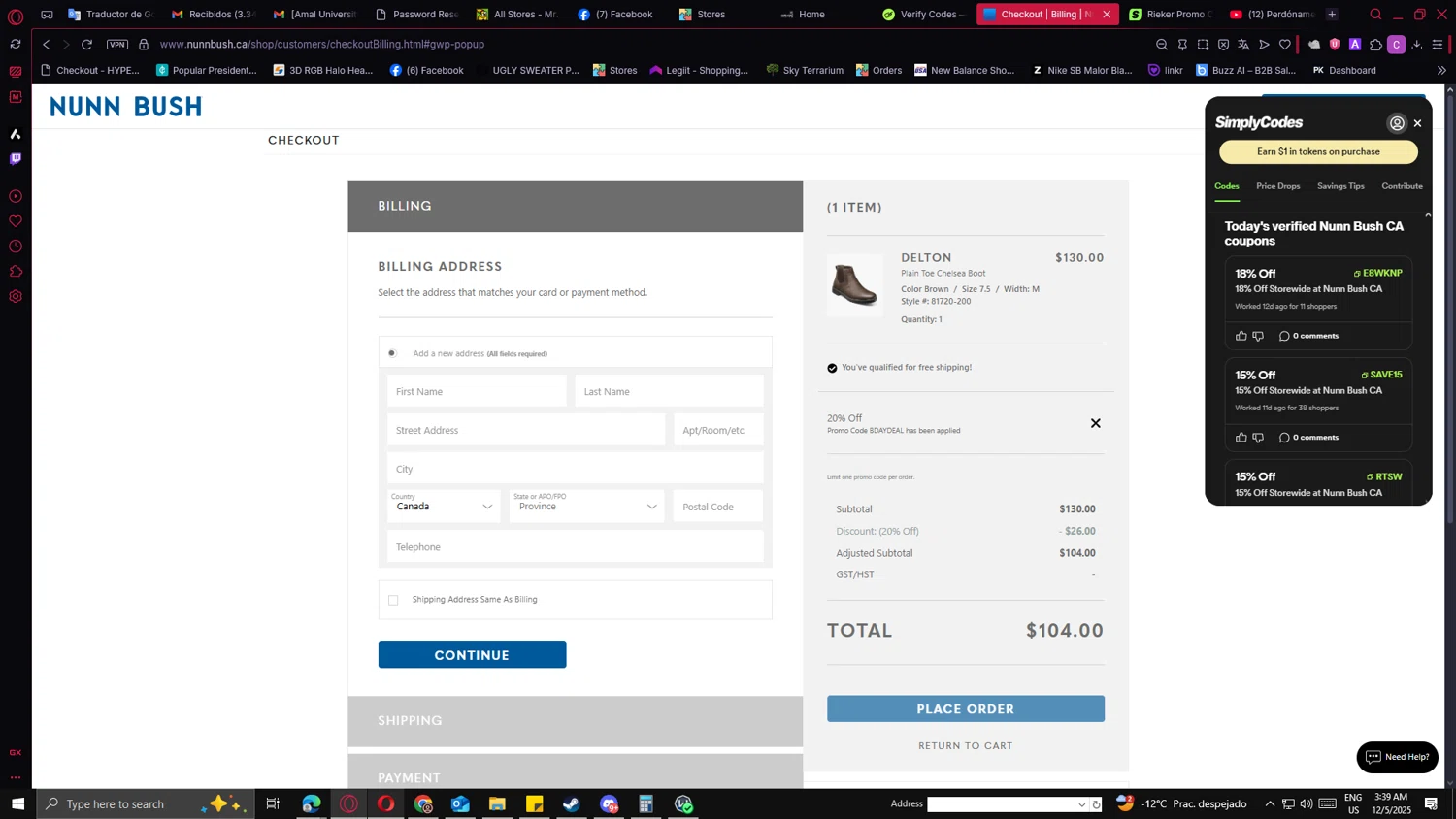Open browser tab search magnifier

[1375, 15]
